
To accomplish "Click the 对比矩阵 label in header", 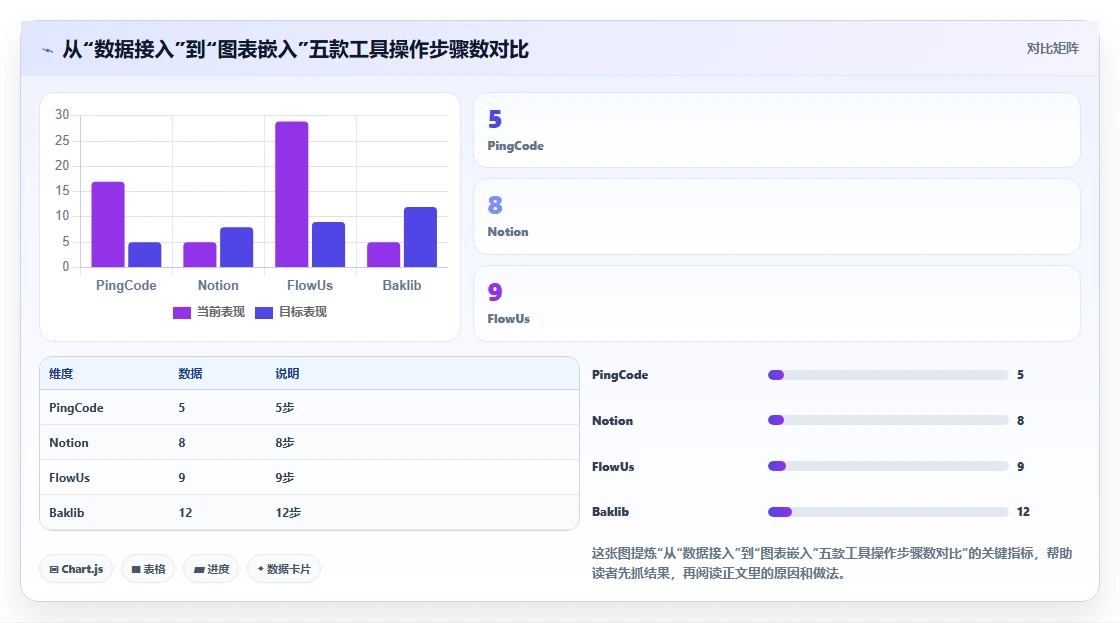I will [1052, 49].
